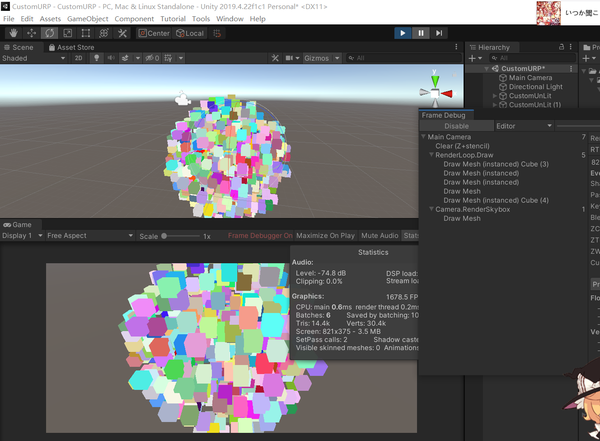
Task: Toggle Maximize On Play
Action: tap(327, 236)
